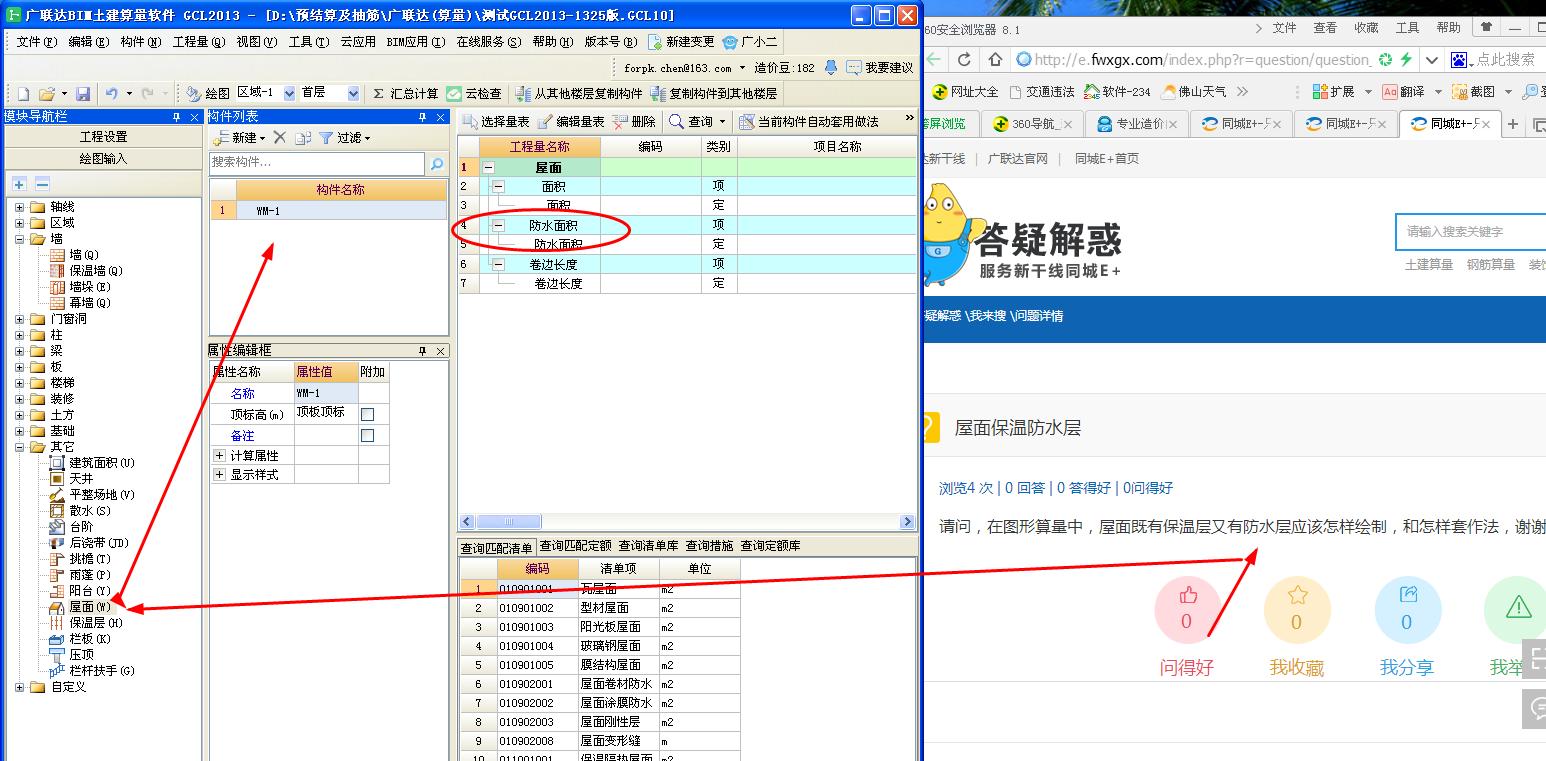The width and height of the screenshot is (1546, 761).
Task: Switch to 查询措施 tab
Action: coord(710,546)
